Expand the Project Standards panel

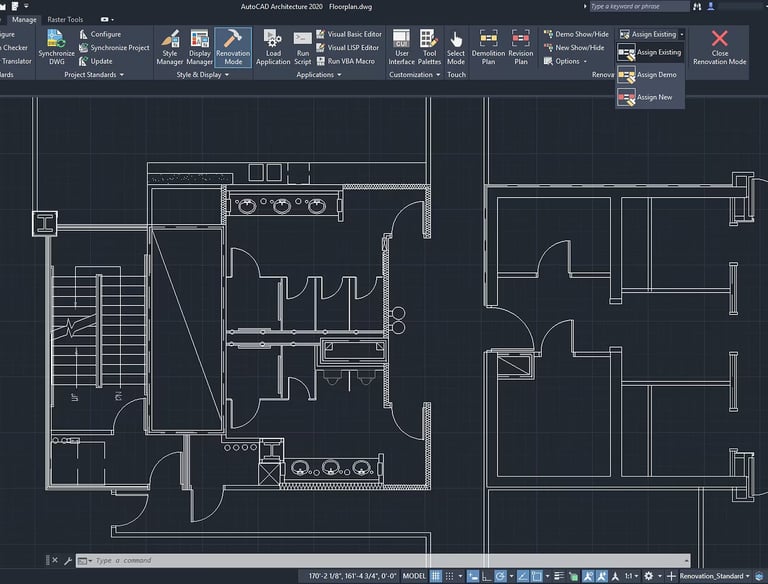94,75
